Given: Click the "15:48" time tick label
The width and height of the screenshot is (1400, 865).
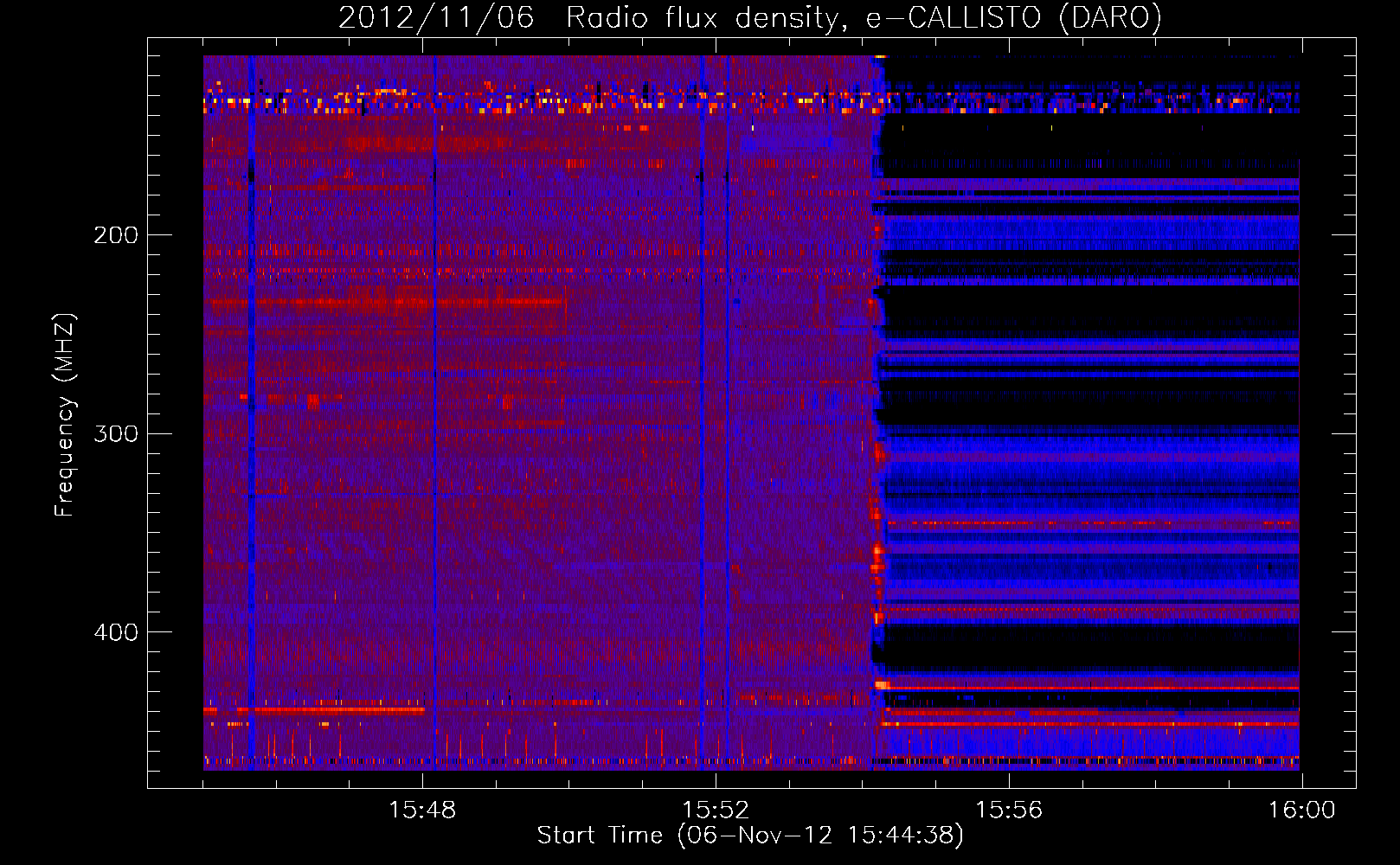Looking at the screenshot, I should tap(422, 811).
